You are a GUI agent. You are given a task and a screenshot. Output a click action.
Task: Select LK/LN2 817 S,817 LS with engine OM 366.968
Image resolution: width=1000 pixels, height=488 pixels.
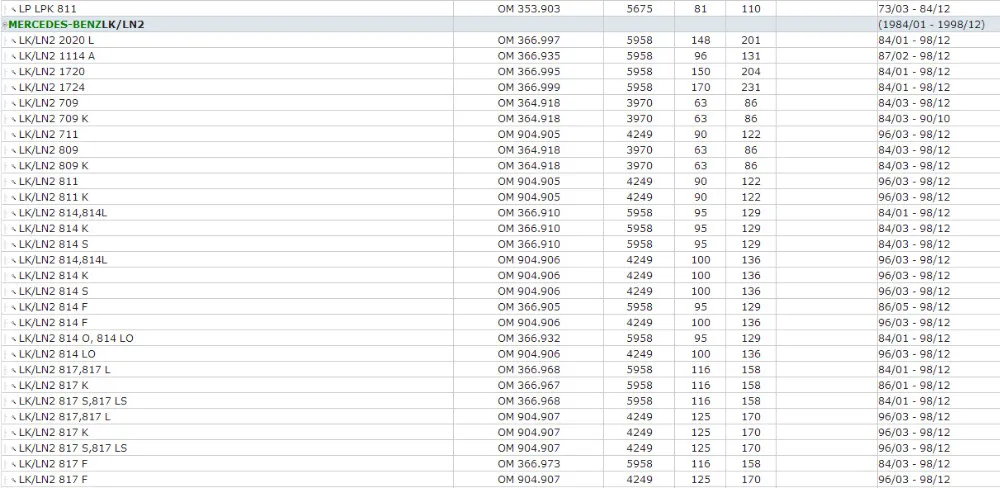click(73, 401)
